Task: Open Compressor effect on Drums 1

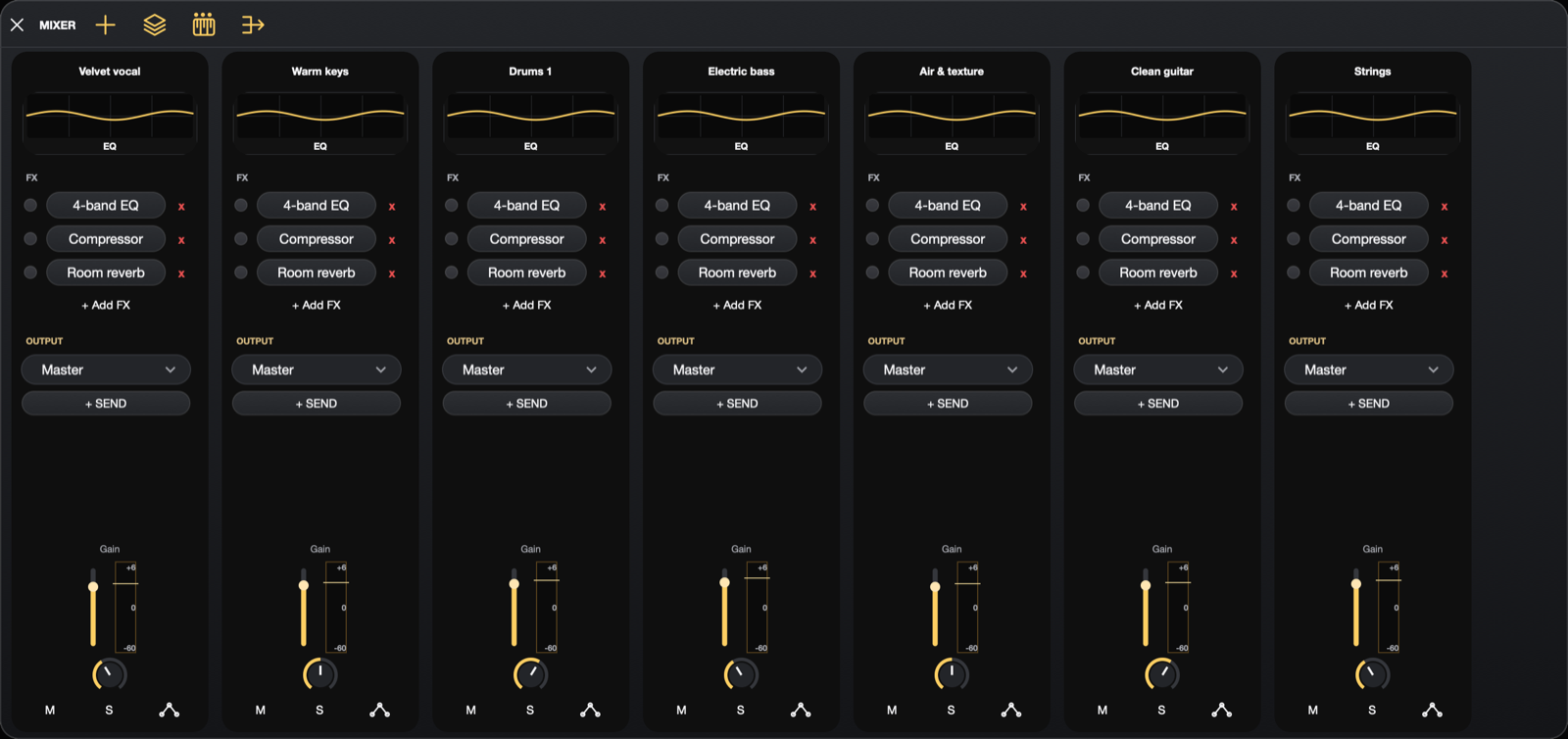Action: point(527,239)
